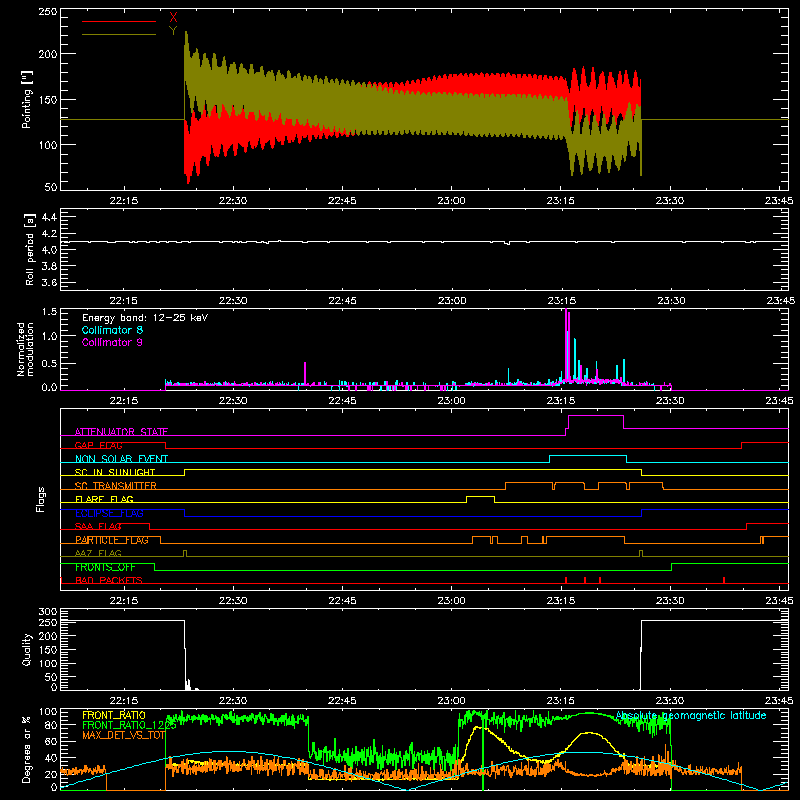The width and height of the screenshot is (800, 800).
Task: Select the SAA_FLAG label
Action: click(x=98, y=526)
